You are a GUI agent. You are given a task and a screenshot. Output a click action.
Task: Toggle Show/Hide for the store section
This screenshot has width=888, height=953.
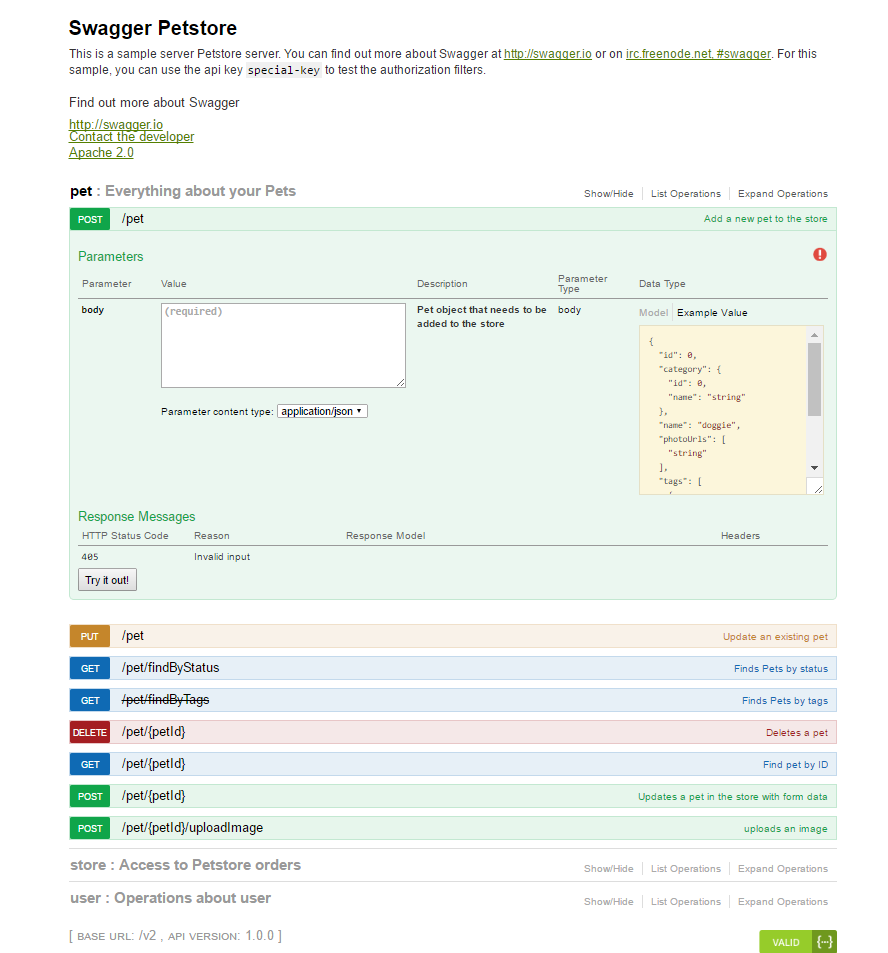[608, 868]
